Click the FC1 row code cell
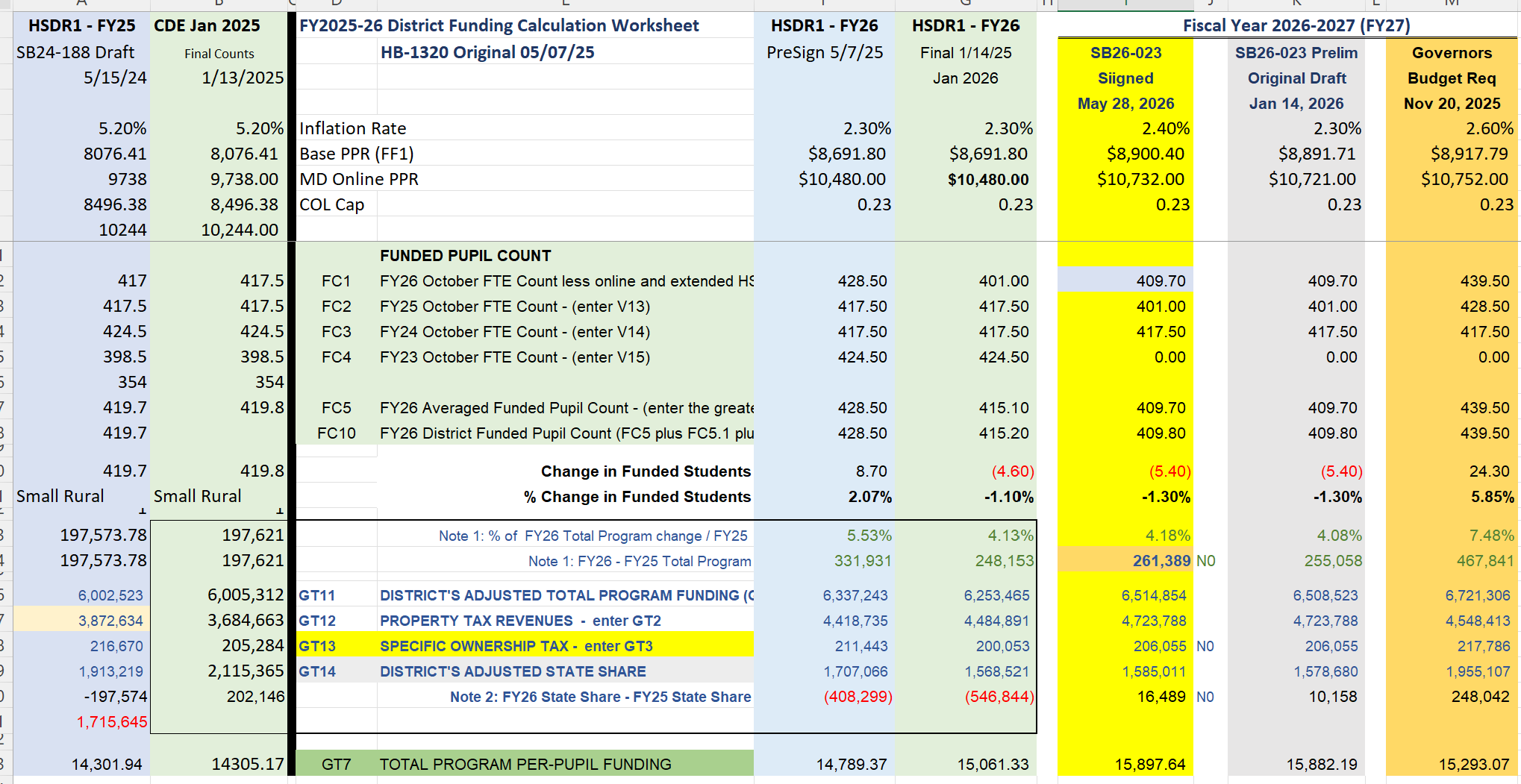1521x784 pixels. click(x=337, y=281)
